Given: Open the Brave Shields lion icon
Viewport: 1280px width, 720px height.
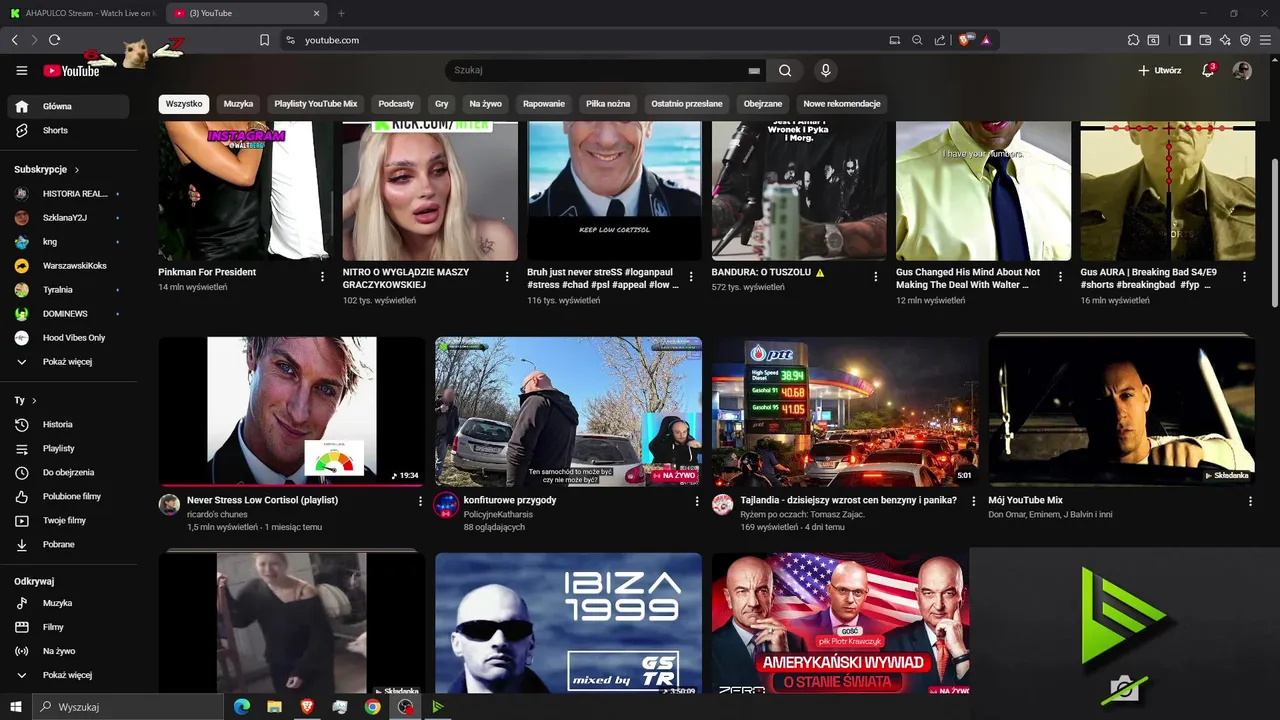Looking at the screenshot, I should point(965,40).
